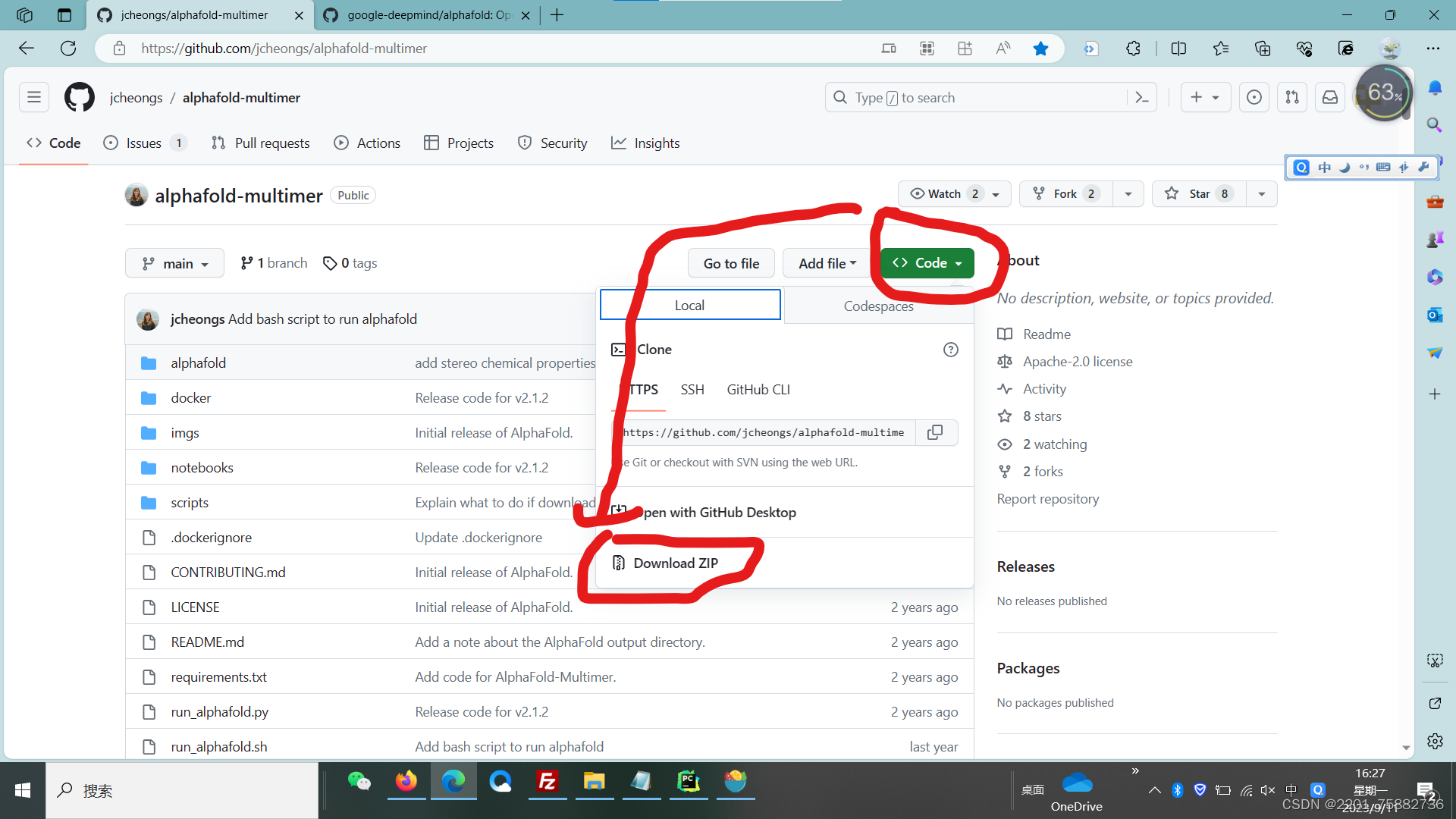Image resolution: width=1456 pixels, height=819 pixels.
Task: Toggle browser favorite star for this page
Action: pos(1040,49)
